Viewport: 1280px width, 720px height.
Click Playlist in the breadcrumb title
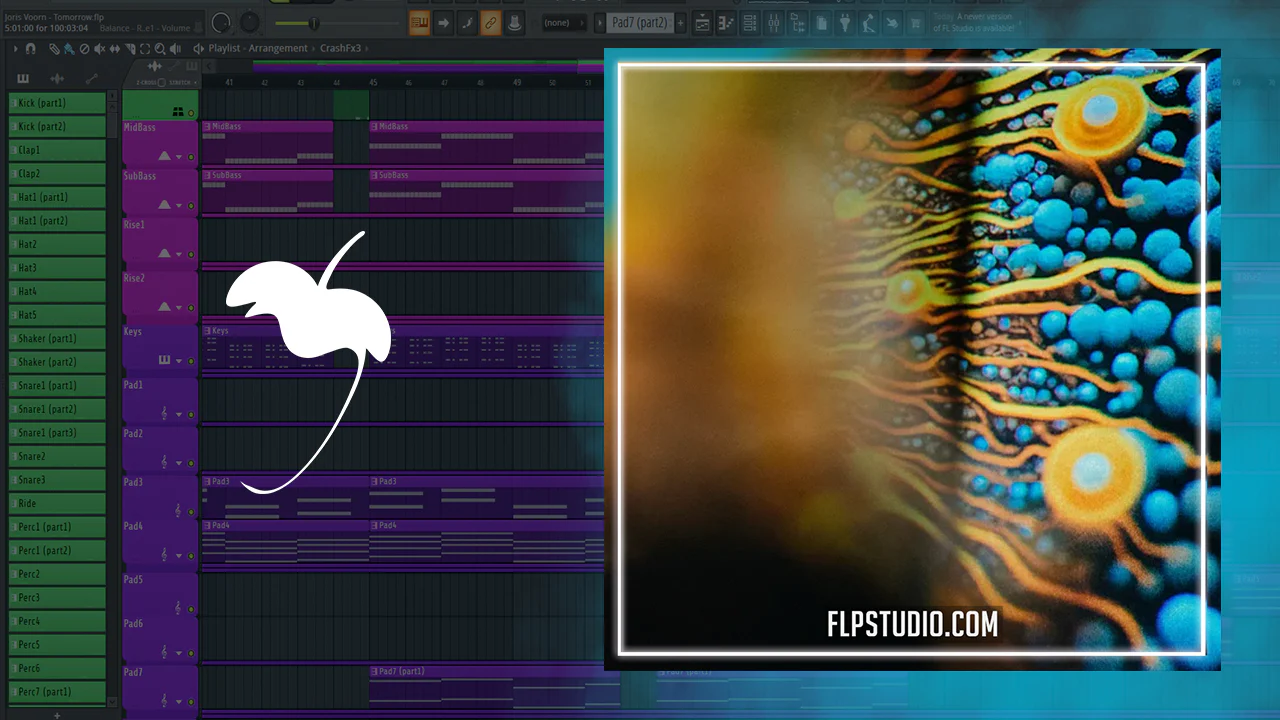coord(225,48)
